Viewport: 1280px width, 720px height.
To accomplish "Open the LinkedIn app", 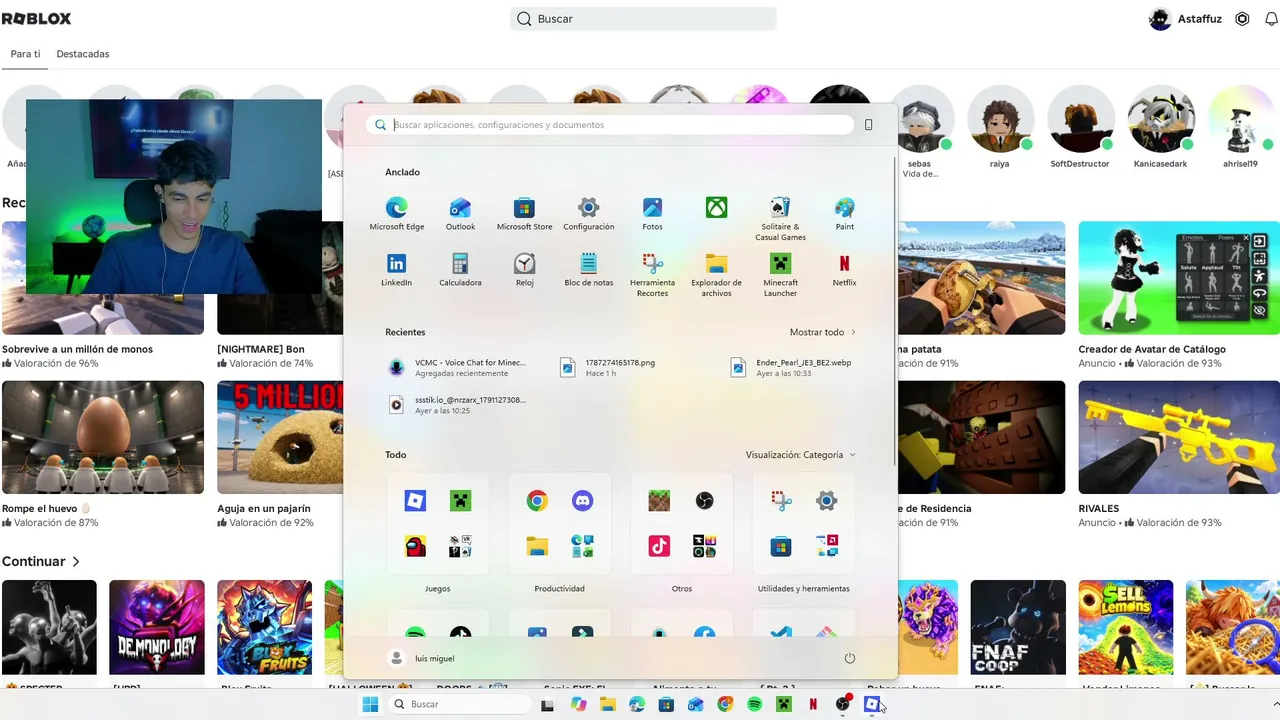I will pos(396,269).
